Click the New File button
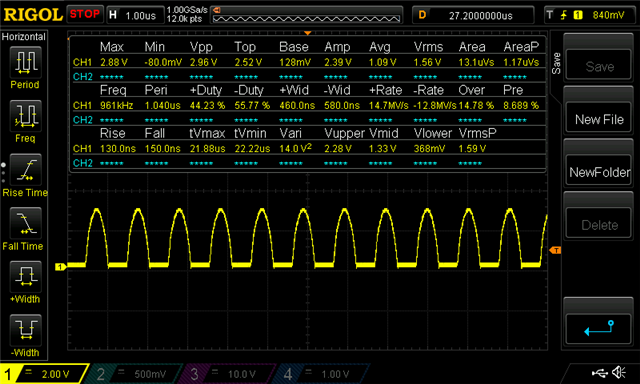 coord(599,120)
